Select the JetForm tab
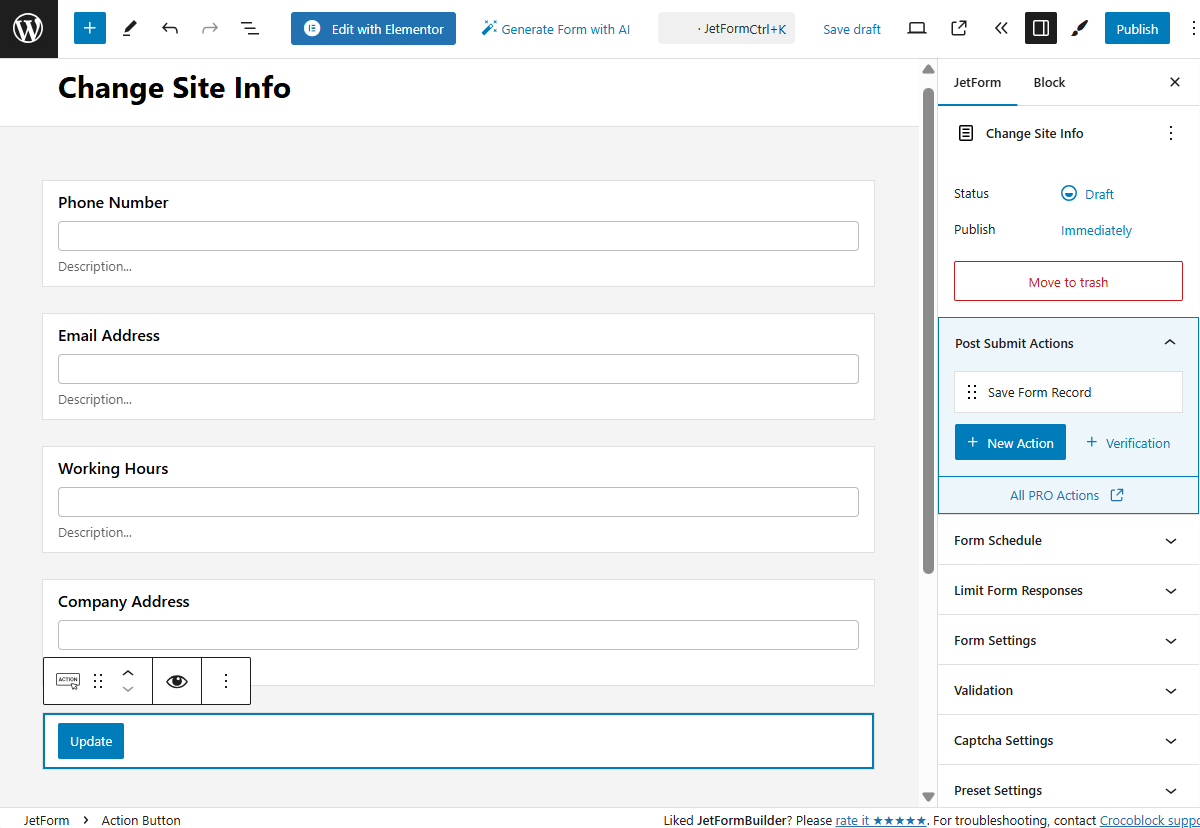This screenshot has height=828, width=1200. pos(977,82)
